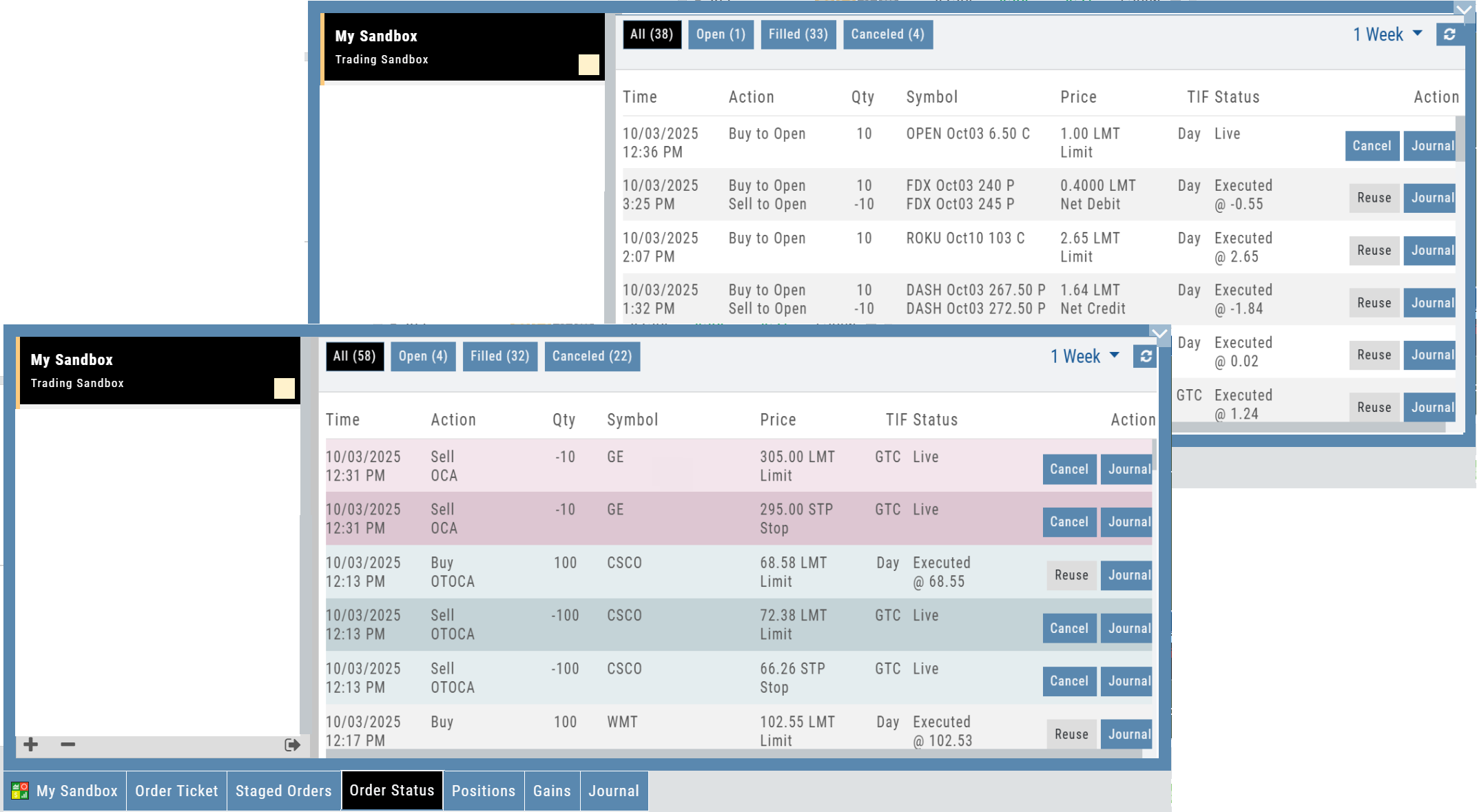Select Filled (33) filter in upper panel
The height and width of the screenshot is (812, 1477).
[x=798, y=34]
